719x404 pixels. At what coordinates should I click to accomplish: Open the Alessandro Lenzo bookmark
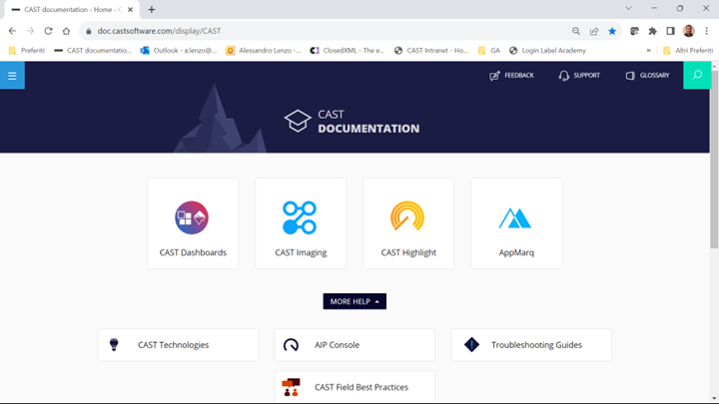pyautogui.click(x=264, y=50)
